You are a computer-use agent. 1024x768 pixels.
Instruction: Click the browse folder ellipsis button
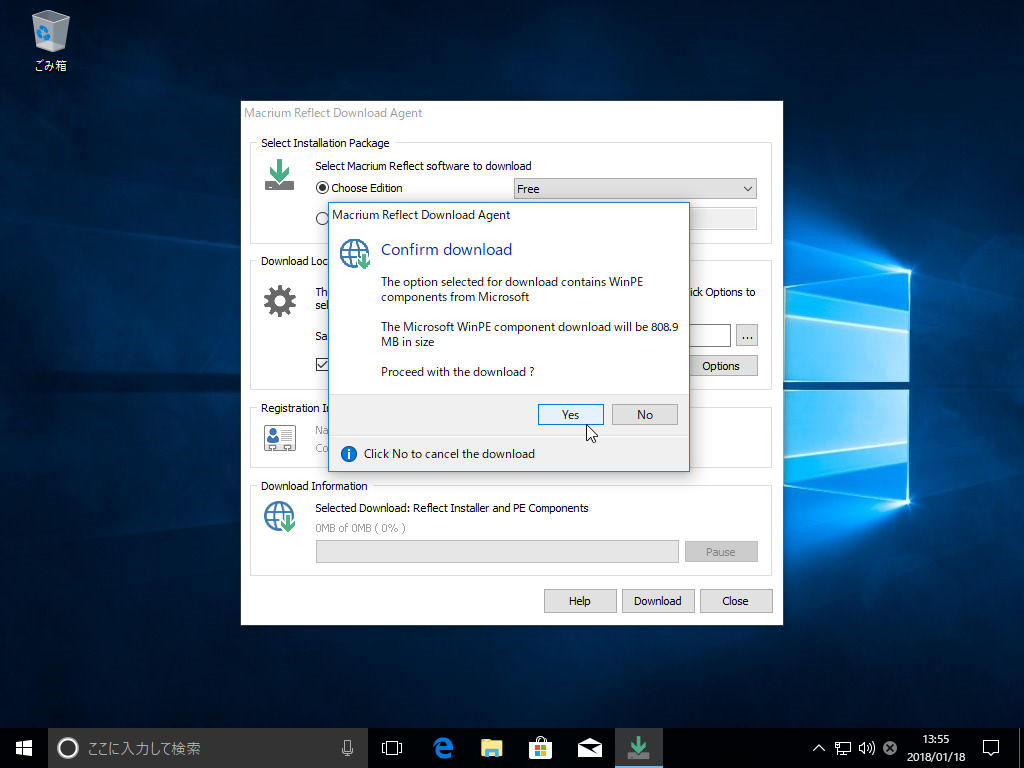(747, 336)
